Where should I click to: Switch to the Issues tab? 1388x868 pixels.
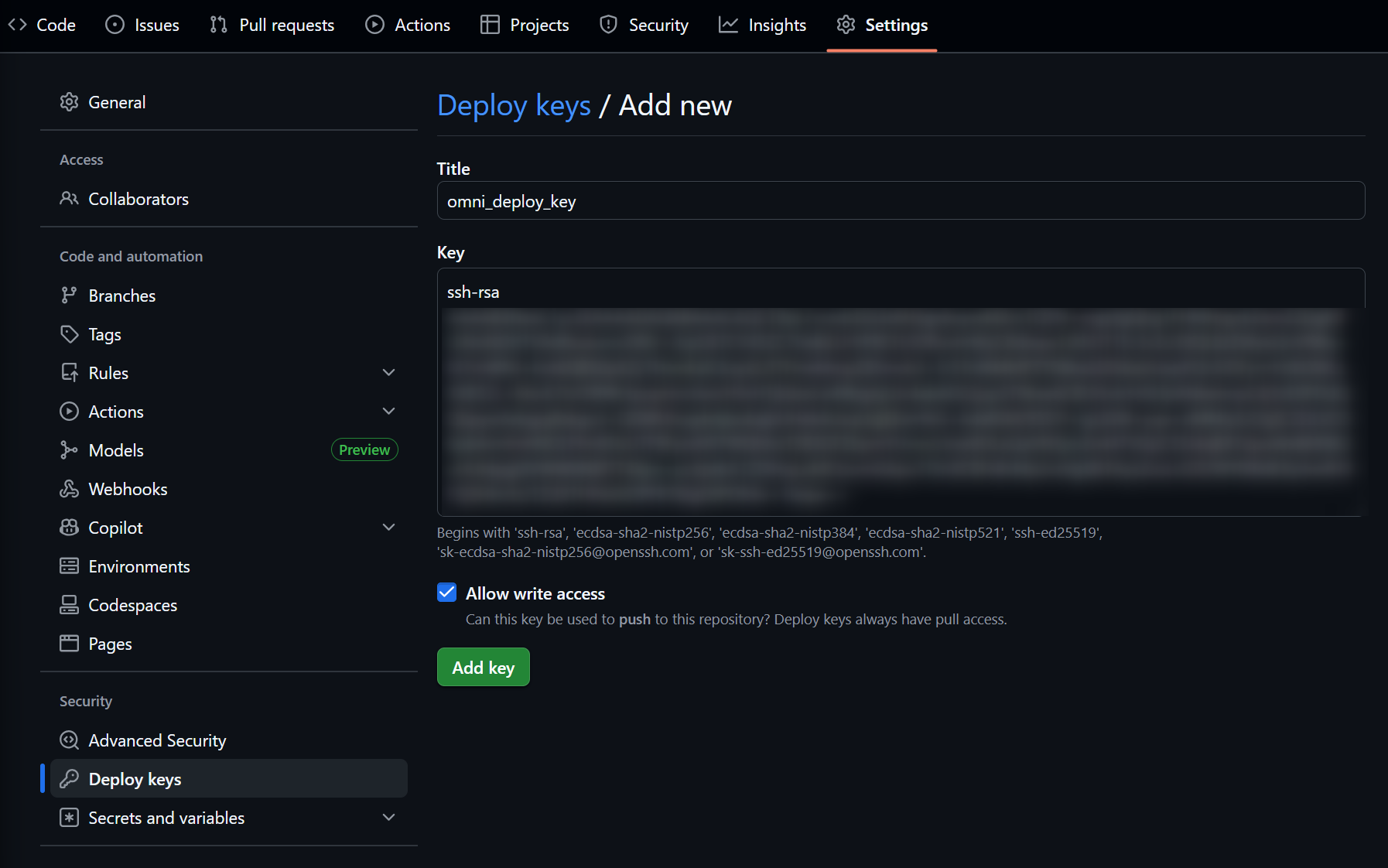click(142, 25)
